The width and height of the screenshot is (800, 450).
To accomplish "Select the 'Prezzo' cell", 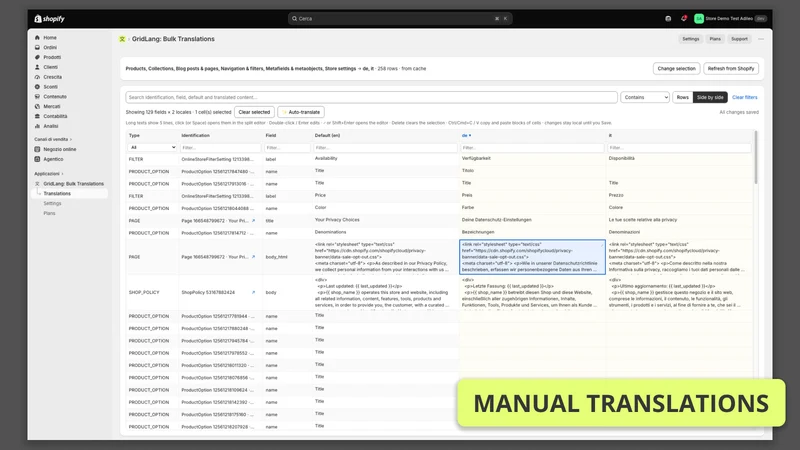I will click(679, 196).
